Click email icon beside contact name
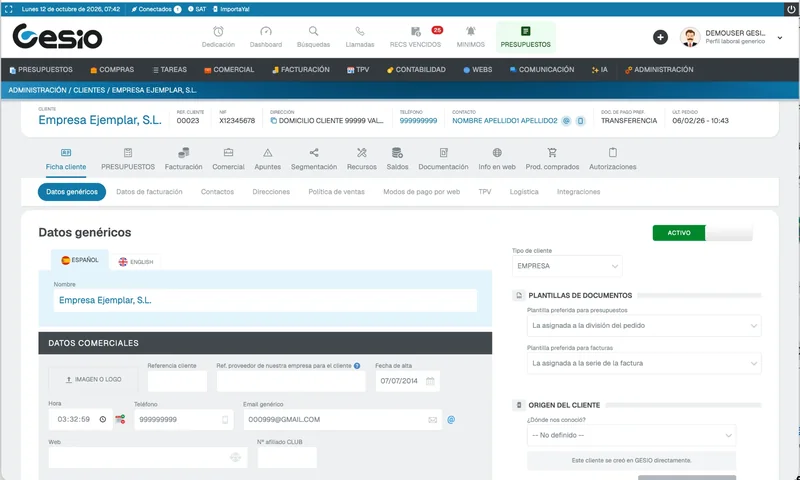This screenshot has width=800, height=480. 566,121
